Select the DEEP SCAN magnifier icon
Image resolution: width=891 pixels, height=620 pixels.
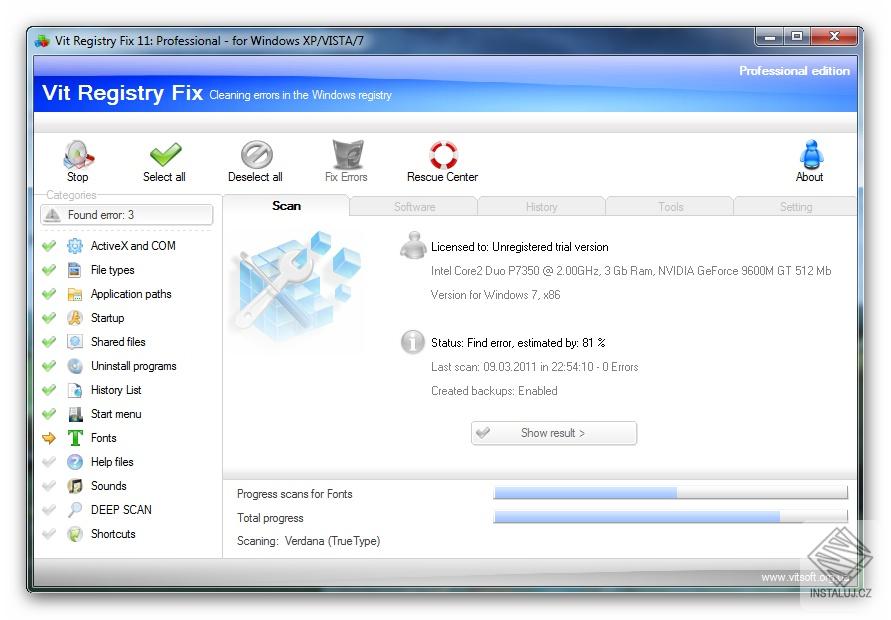pos(74,510)
